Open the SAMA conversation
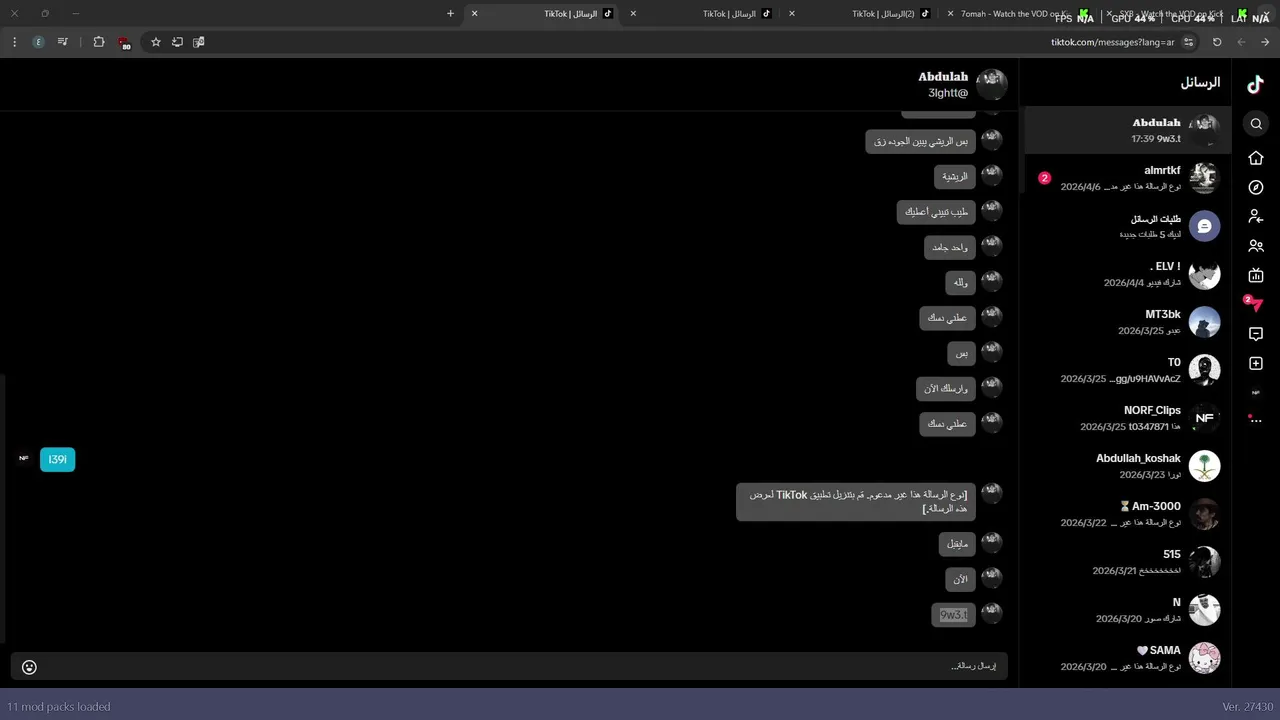Viewport: 1280px width, 720px height. [x=1128, y=658]
